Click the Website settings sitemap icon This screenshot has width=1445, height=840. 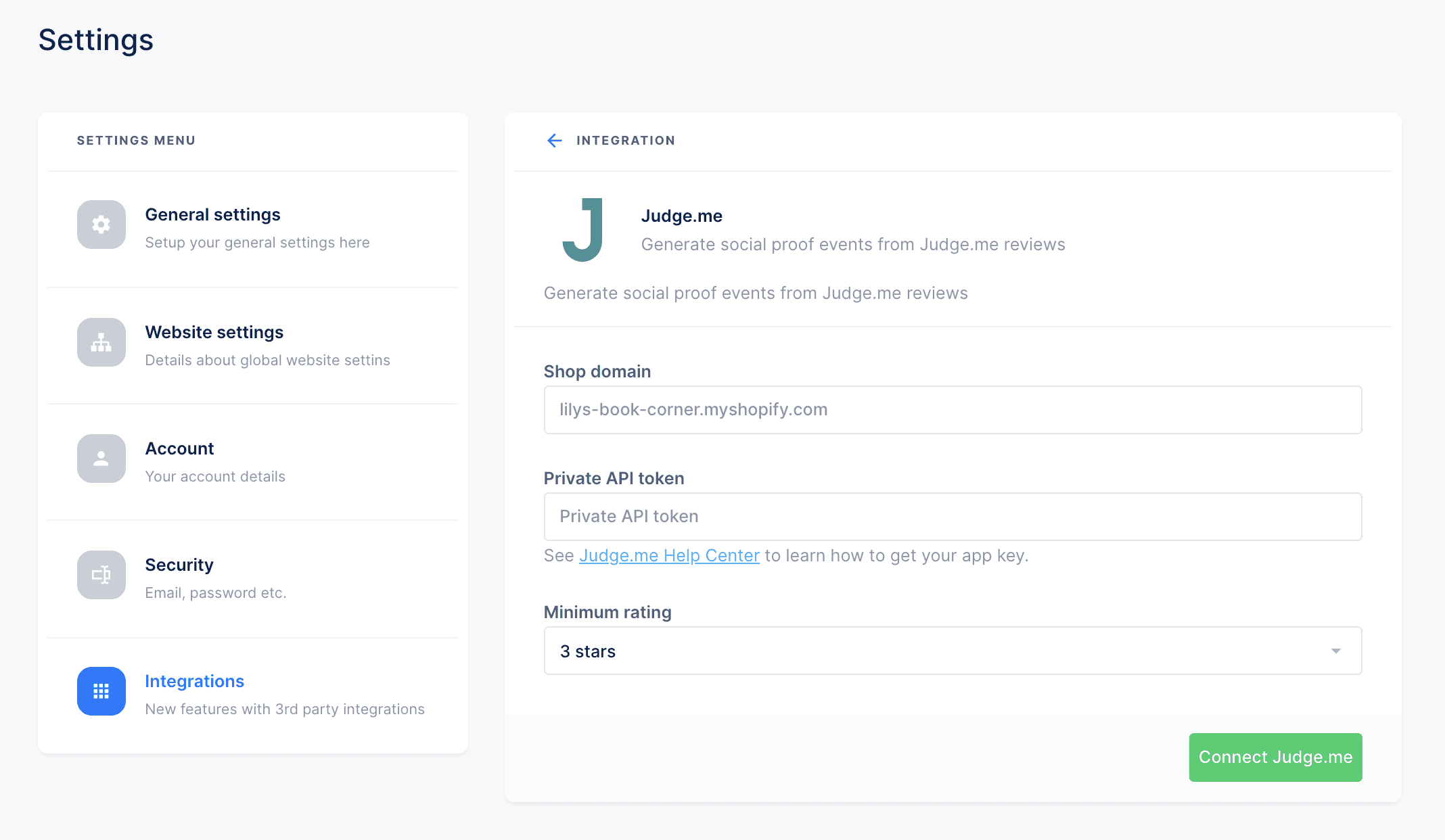click(101, 342)
